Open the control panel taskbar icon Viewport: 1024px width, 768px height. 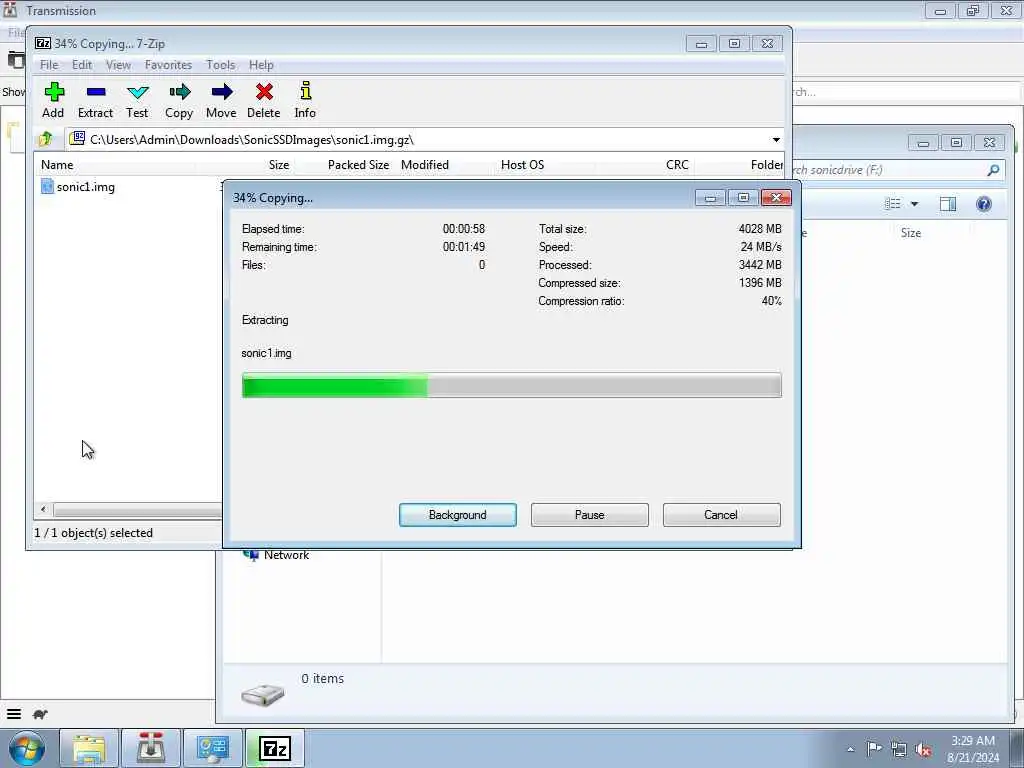point(213,748)
